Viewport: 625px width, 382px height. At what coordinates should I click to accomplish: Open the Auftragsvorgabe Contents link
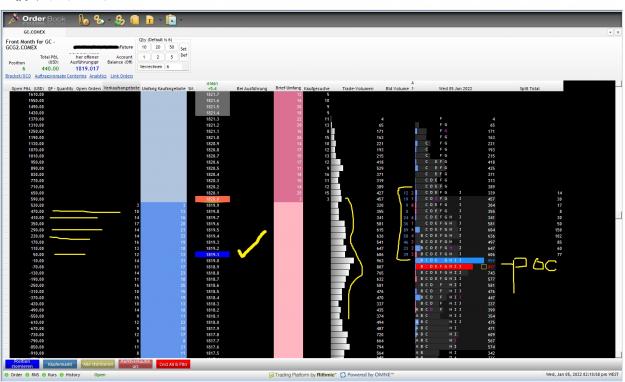pyautogui.click(x=61, y=76)
